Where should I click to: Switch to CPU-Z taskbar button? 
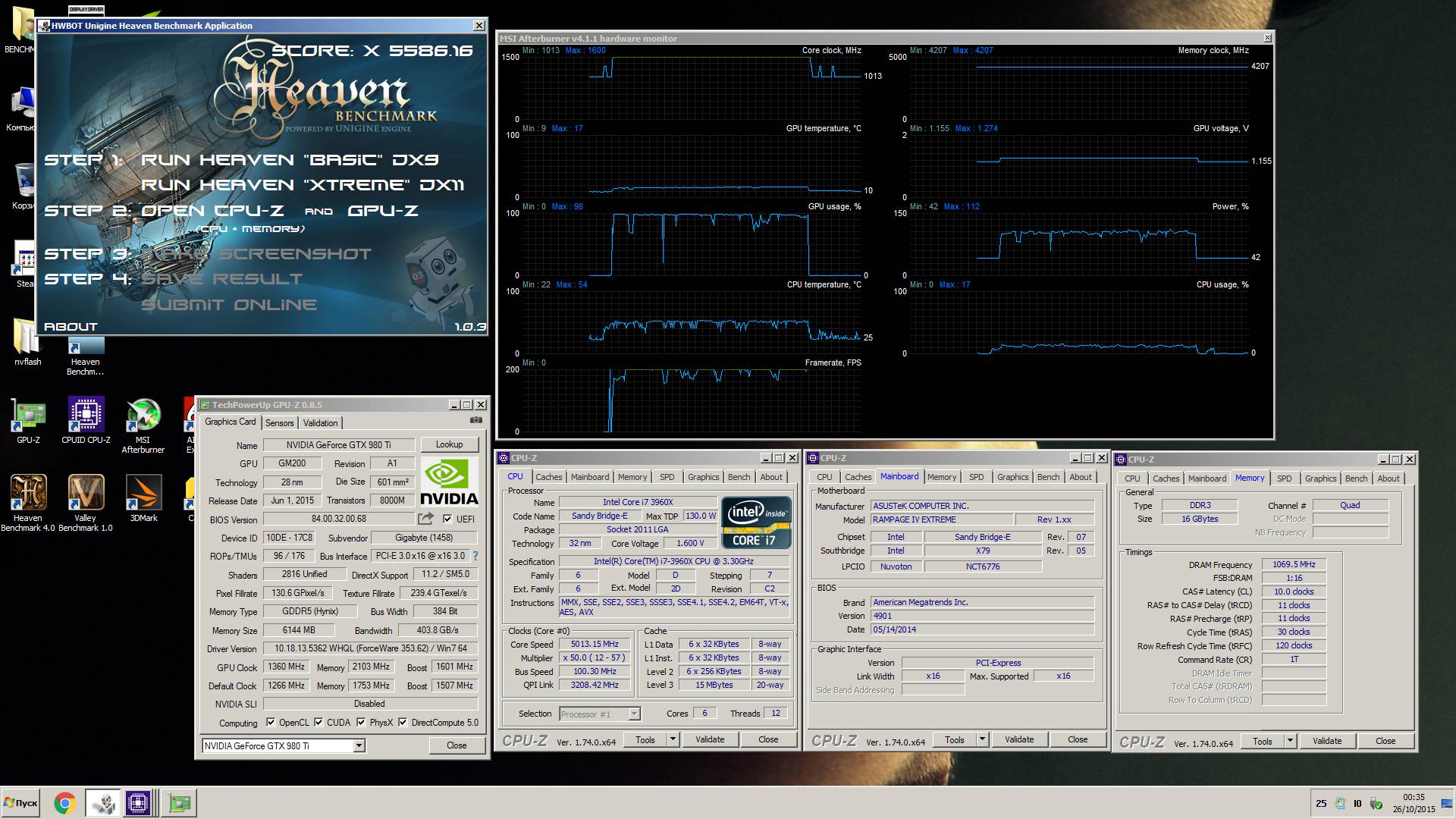tap(138, 803)
